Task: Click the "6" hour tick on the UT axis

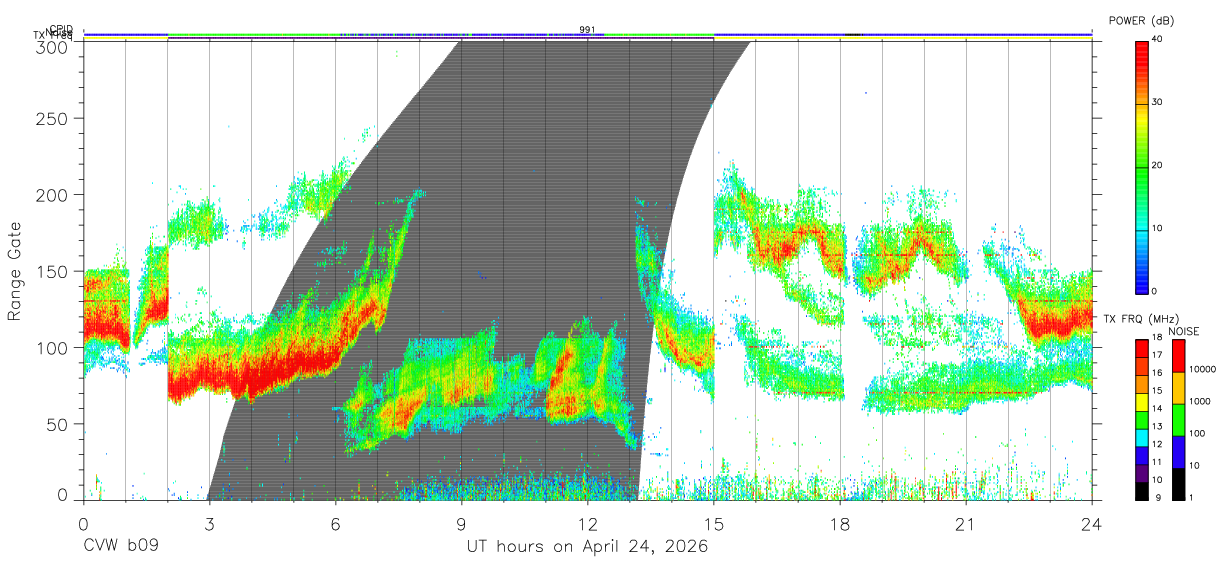Action: pyautogui.click(x=335, y=525)
